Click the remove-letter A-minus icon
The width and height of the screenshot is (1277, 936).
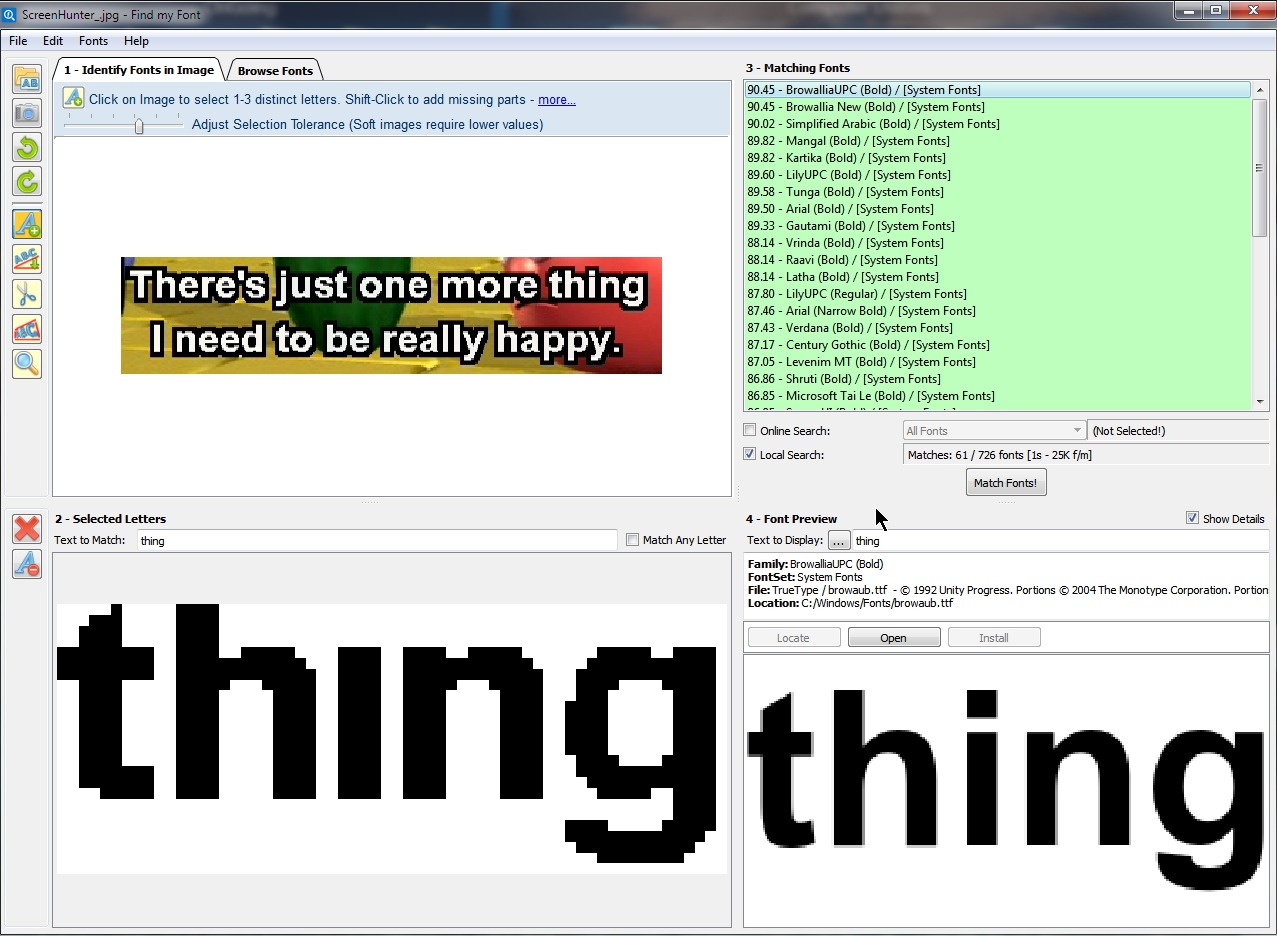[27, 564]
